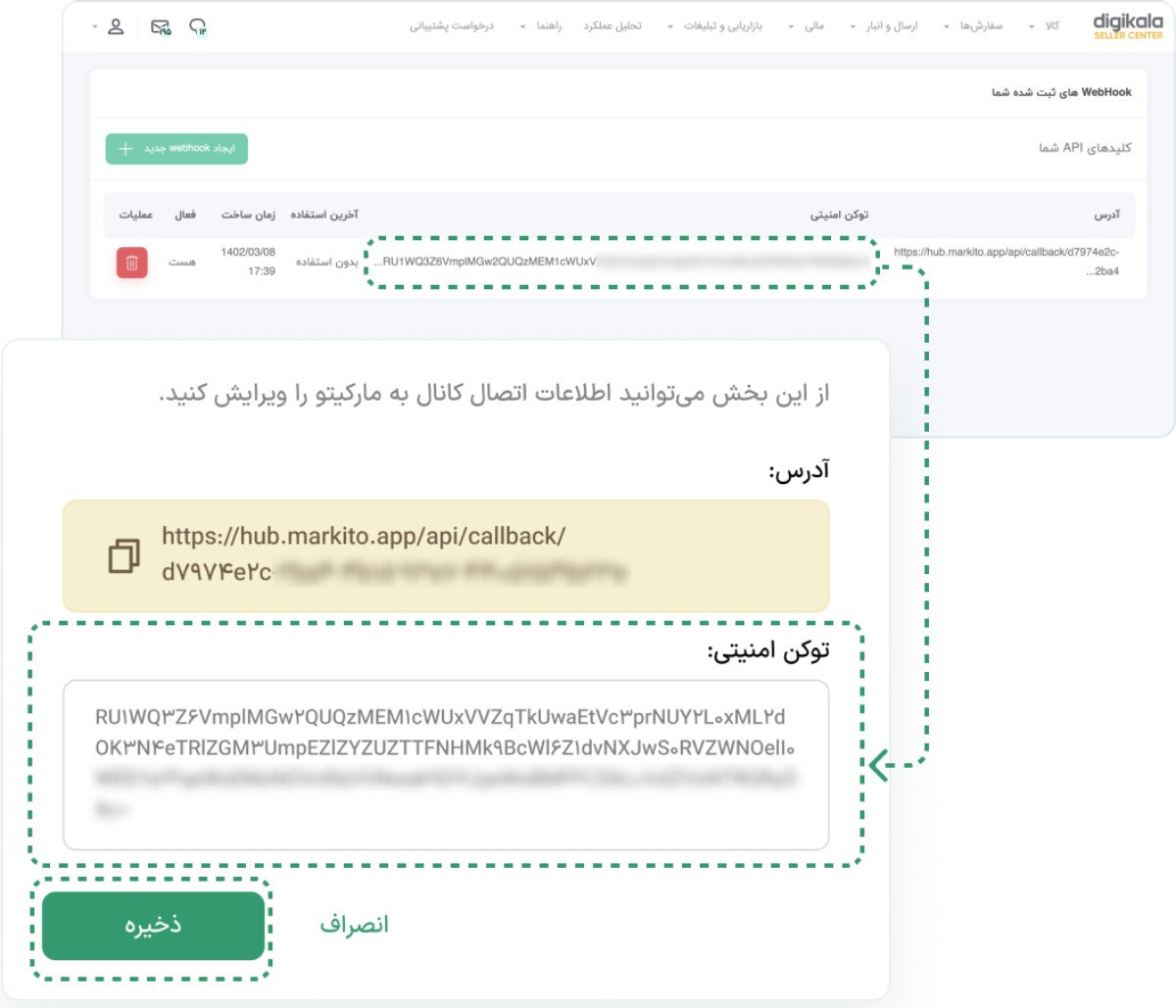The height and width of the screenshot is (1008, 1176).
Task: Click plus icon on create webhook button
Action: [x=125, y=149]
